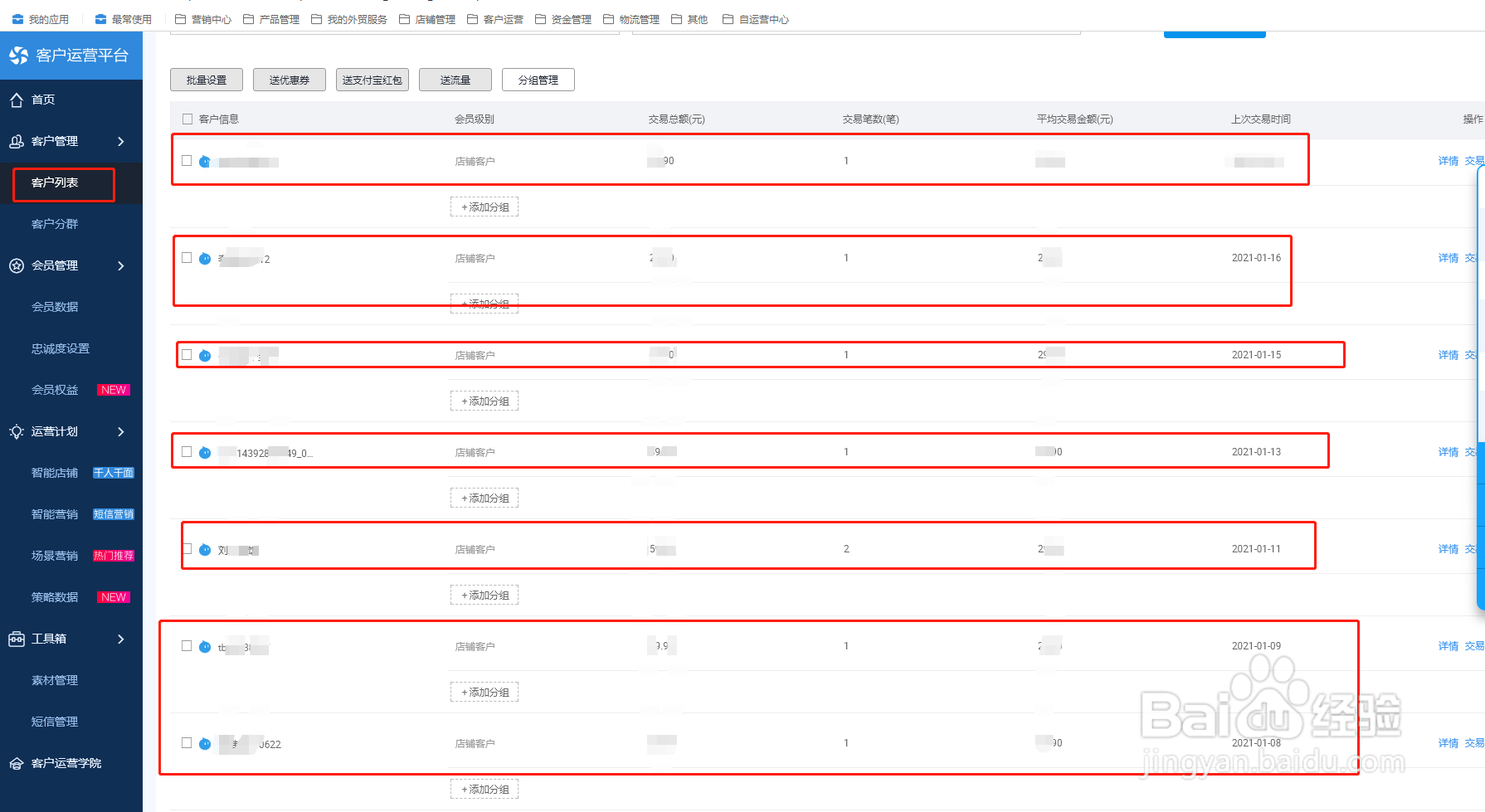
Task: Click the 工具箱 toolbox icon
Action: [x=17, y=639]
